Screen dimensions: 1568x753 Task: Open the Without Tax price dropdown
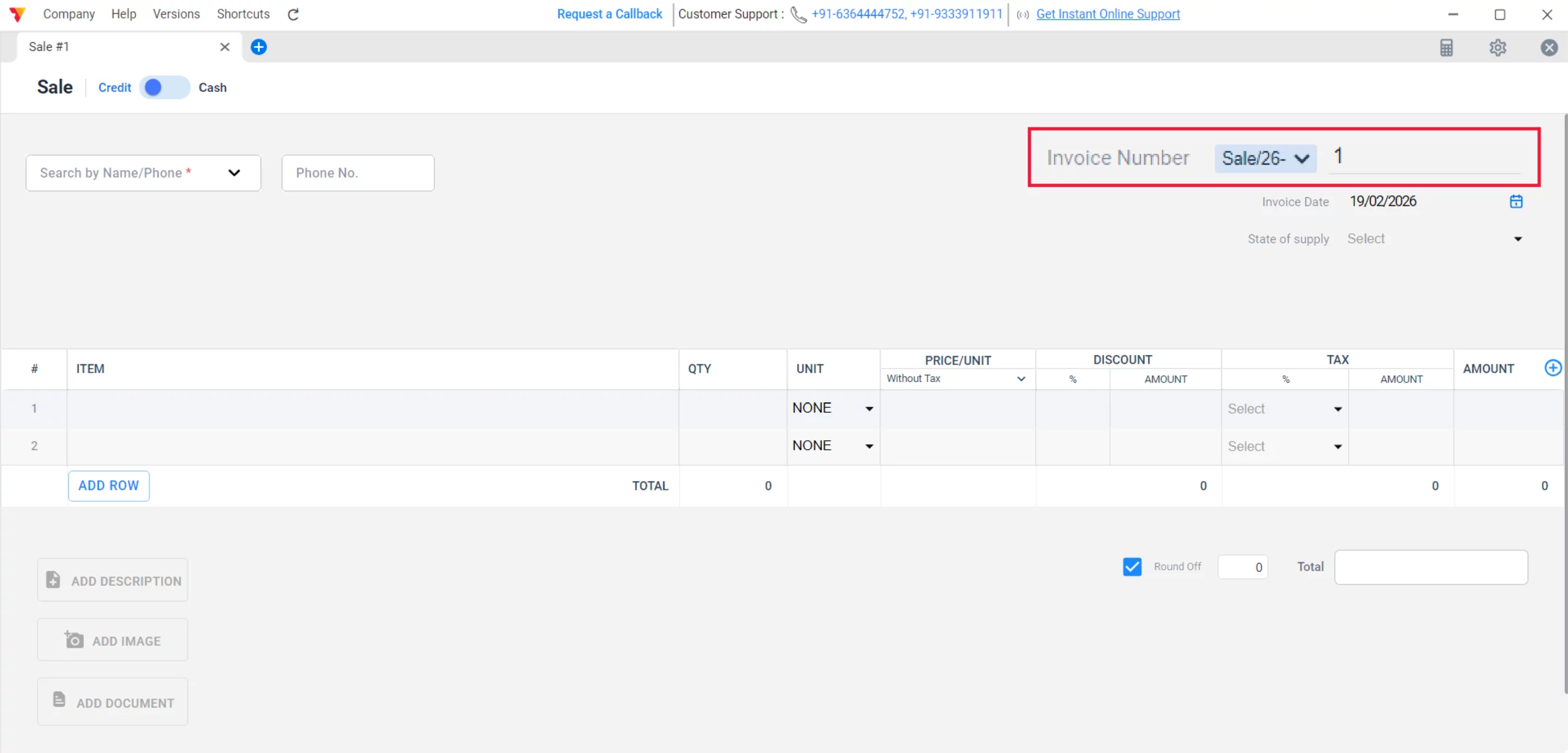956,379
